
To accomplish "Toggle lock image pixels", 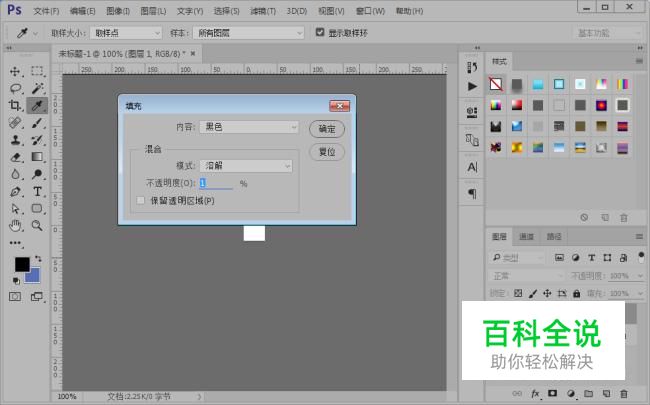I will tap(533, 293).
